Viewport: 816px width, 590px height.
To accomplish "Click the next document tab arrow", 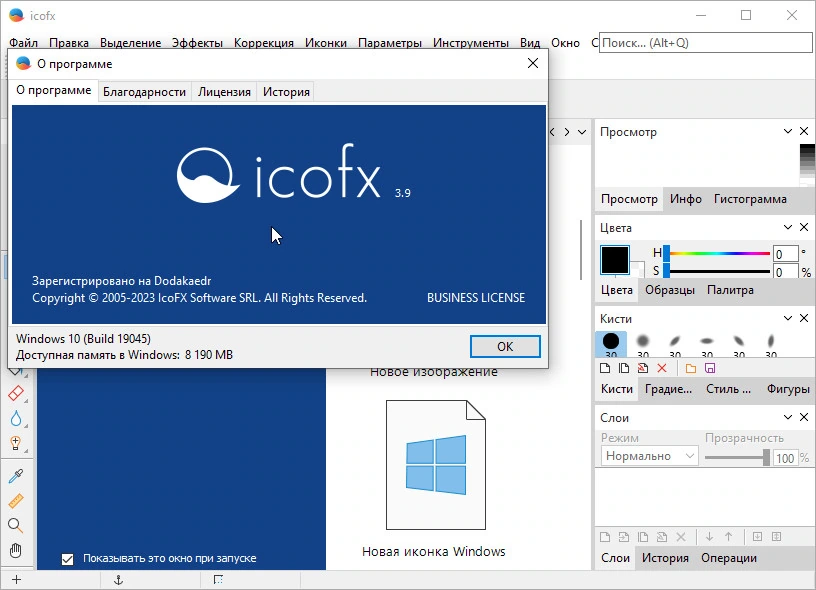I will (x=567, y=132).
